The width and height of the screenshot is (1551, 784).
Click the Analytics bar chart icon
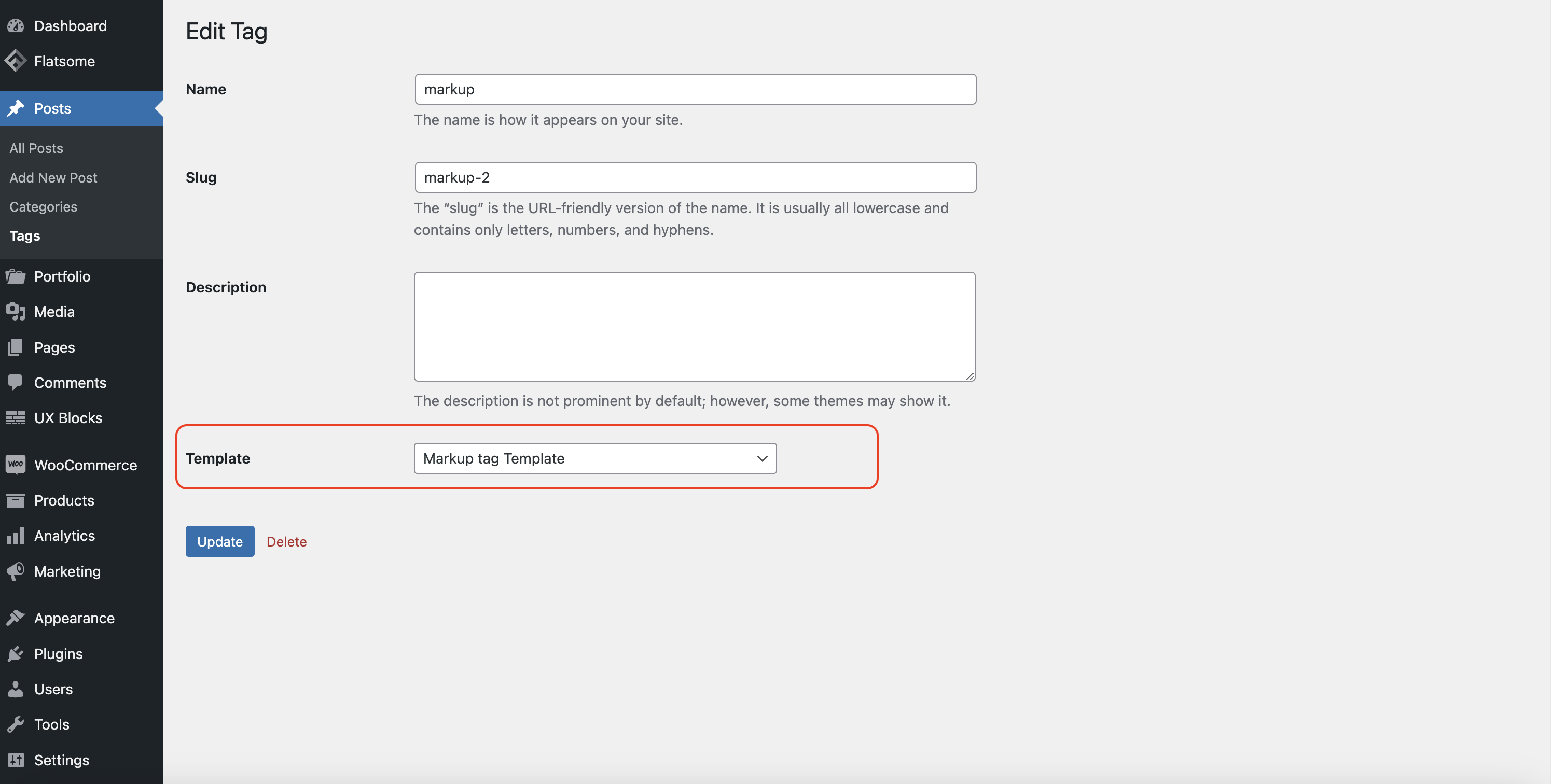16,536
